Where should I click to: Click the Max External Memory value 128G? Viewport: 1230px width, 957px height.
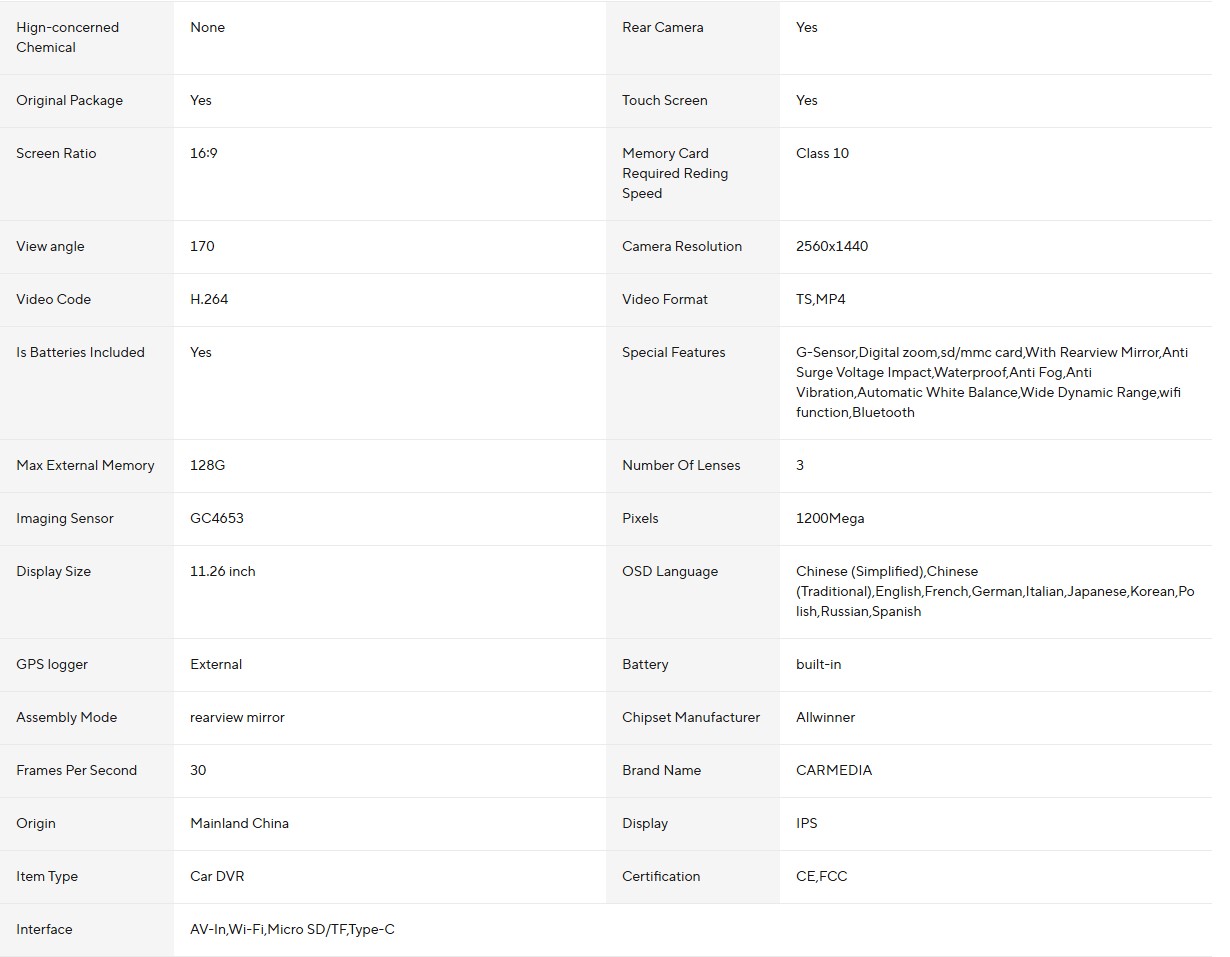pyautogui.click(x=208, y=465)
